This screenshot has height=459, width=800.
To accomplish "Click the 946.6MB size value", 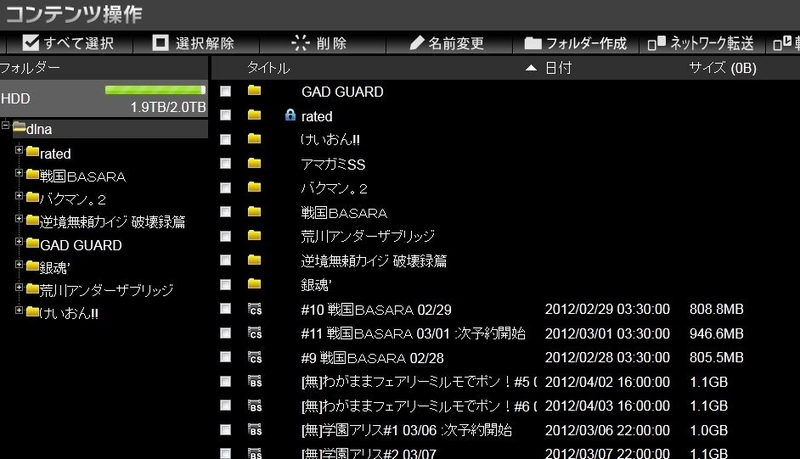I will pos(716,334).
